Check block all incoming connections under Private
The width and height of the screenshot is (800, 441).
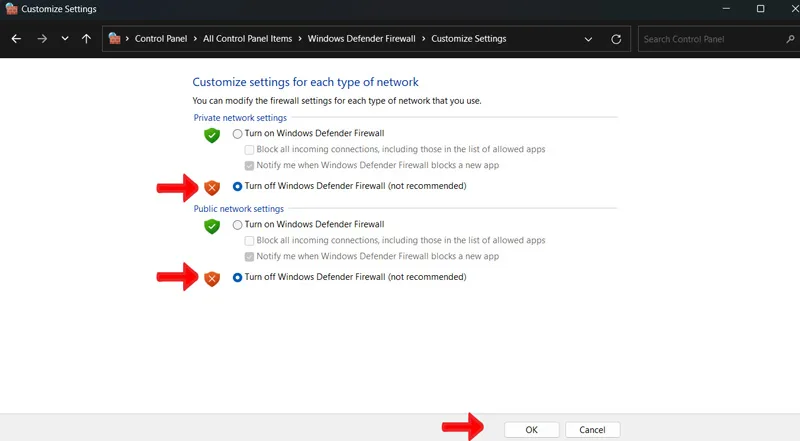coord(249,150)
